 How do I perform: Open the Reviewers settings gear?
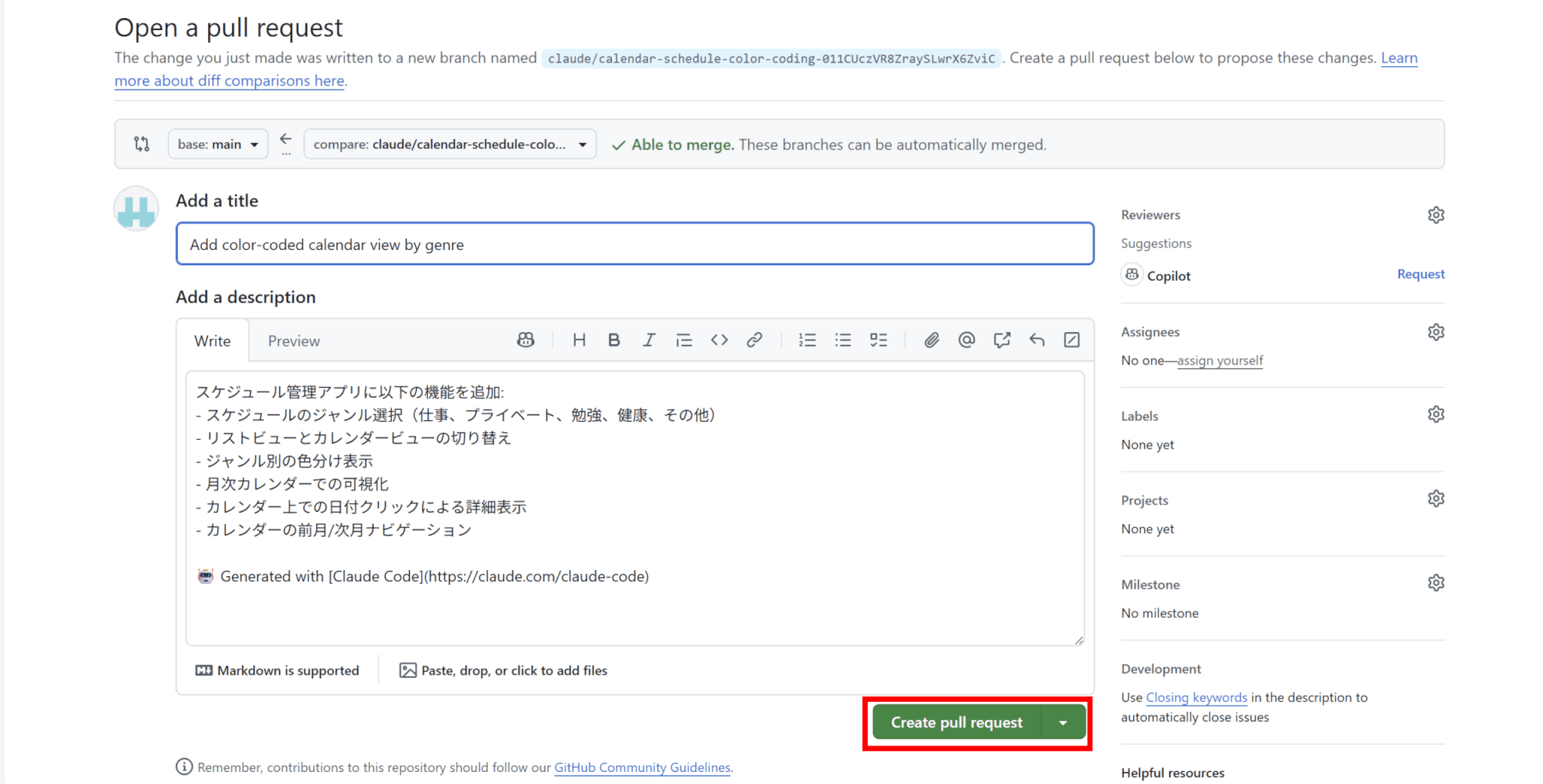click(1435, 215)
